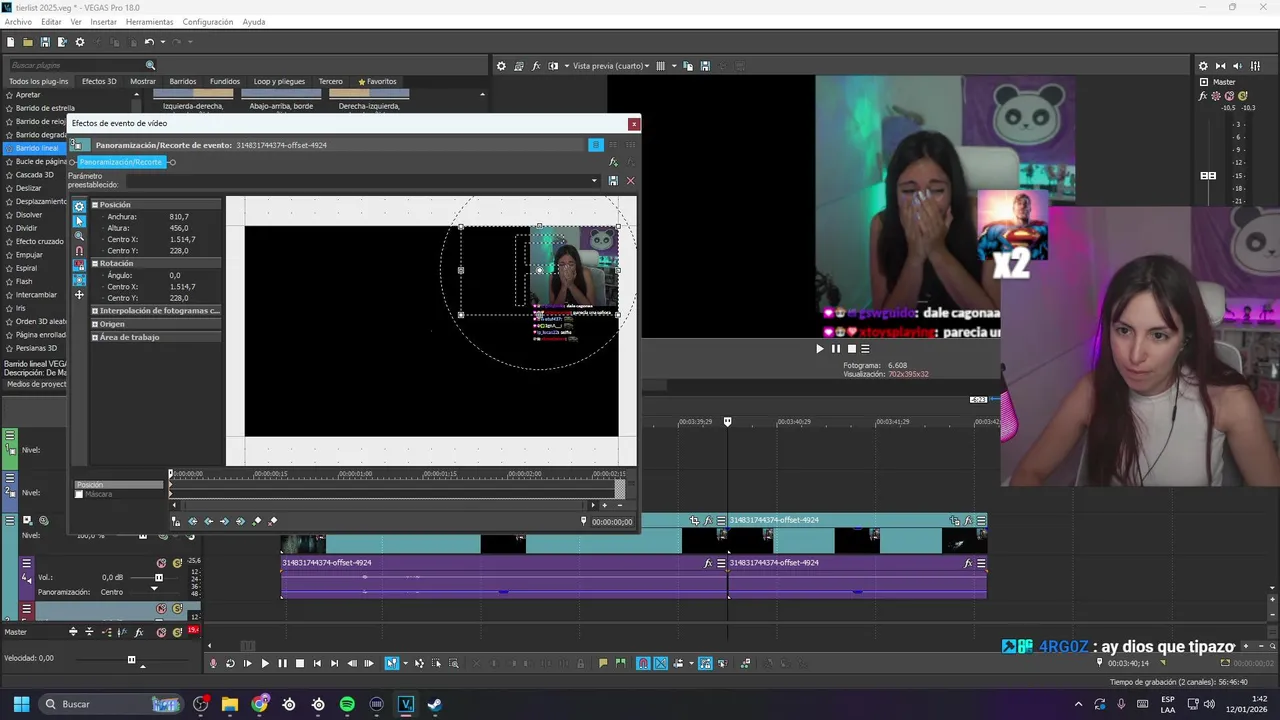Toggle Lock Aspect Ratio in Pan/Crop tools

click(x=79, y=266)
